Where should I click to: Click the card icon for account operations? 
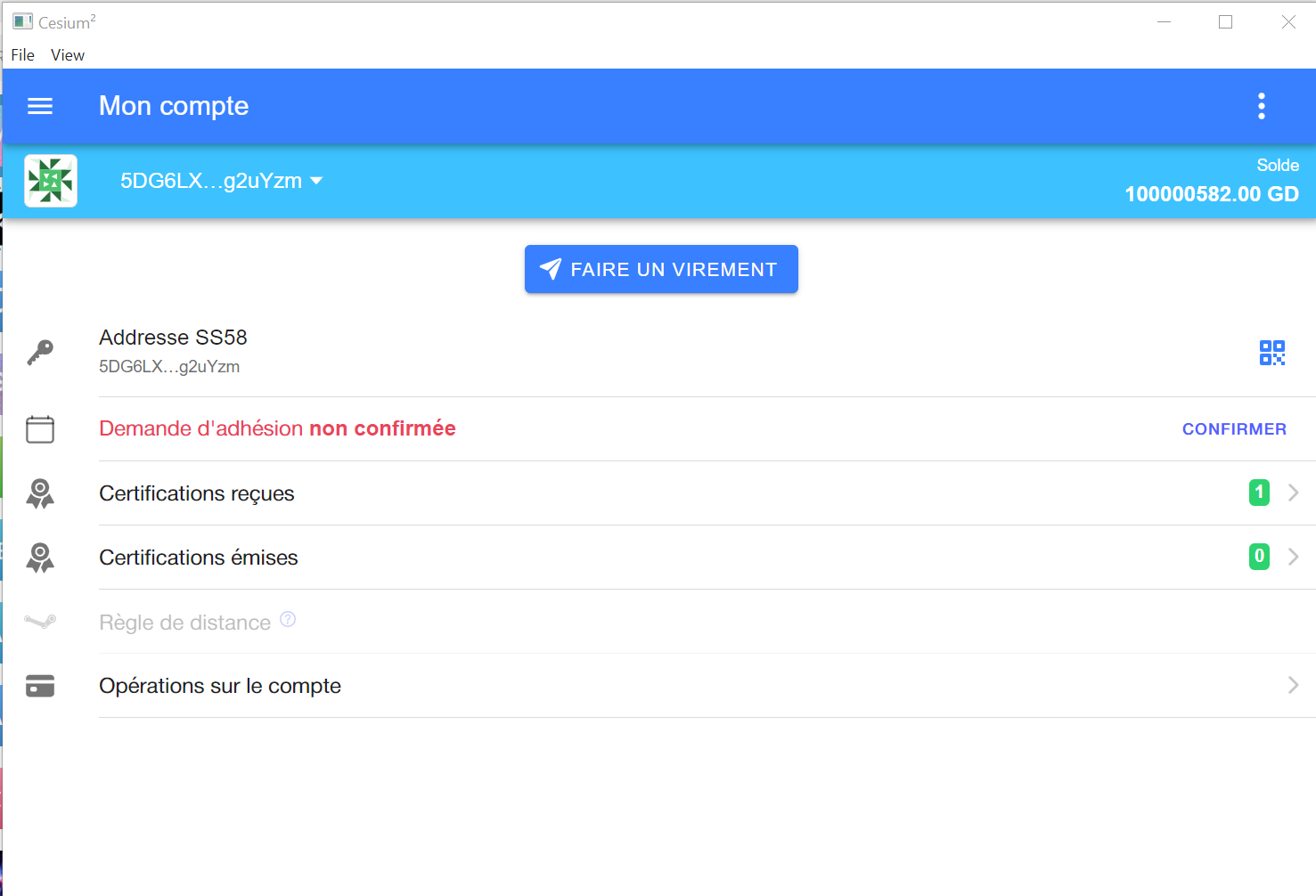(40, 686)
